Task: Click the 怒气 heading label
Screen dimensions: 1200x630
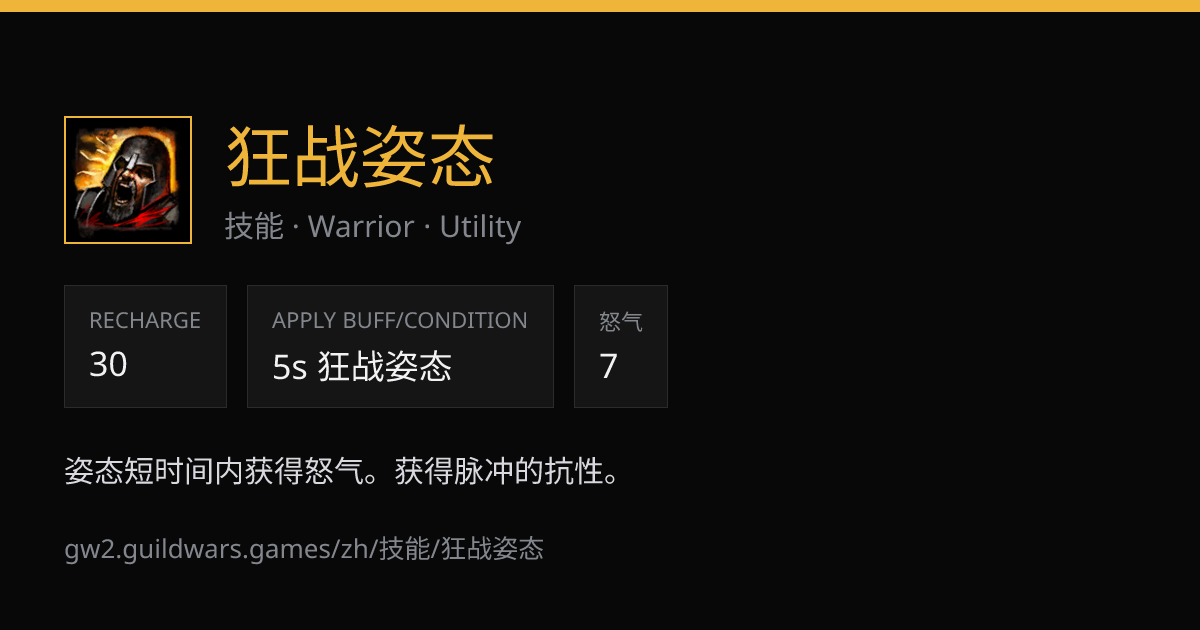Action: [621, 322]
